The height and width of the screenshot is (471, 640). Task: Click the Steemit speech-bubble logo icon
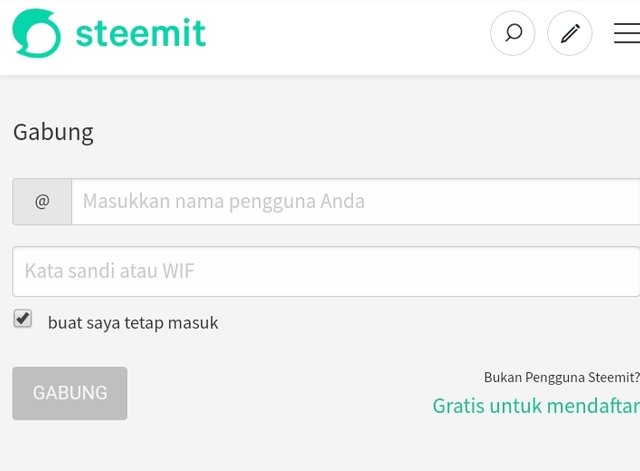coord(36,33)
